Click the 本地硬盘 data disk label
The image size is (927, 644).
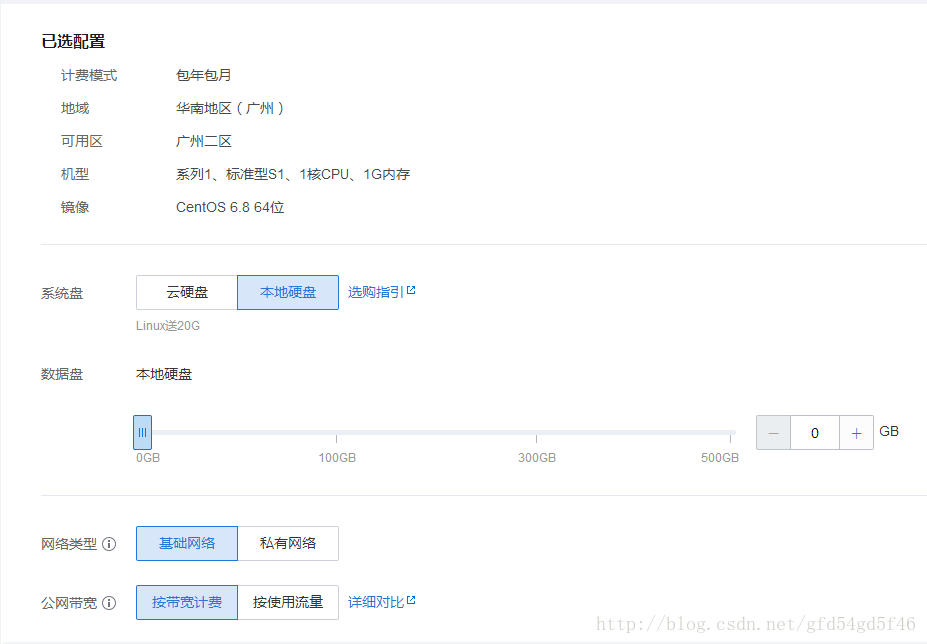click(164, 374)
